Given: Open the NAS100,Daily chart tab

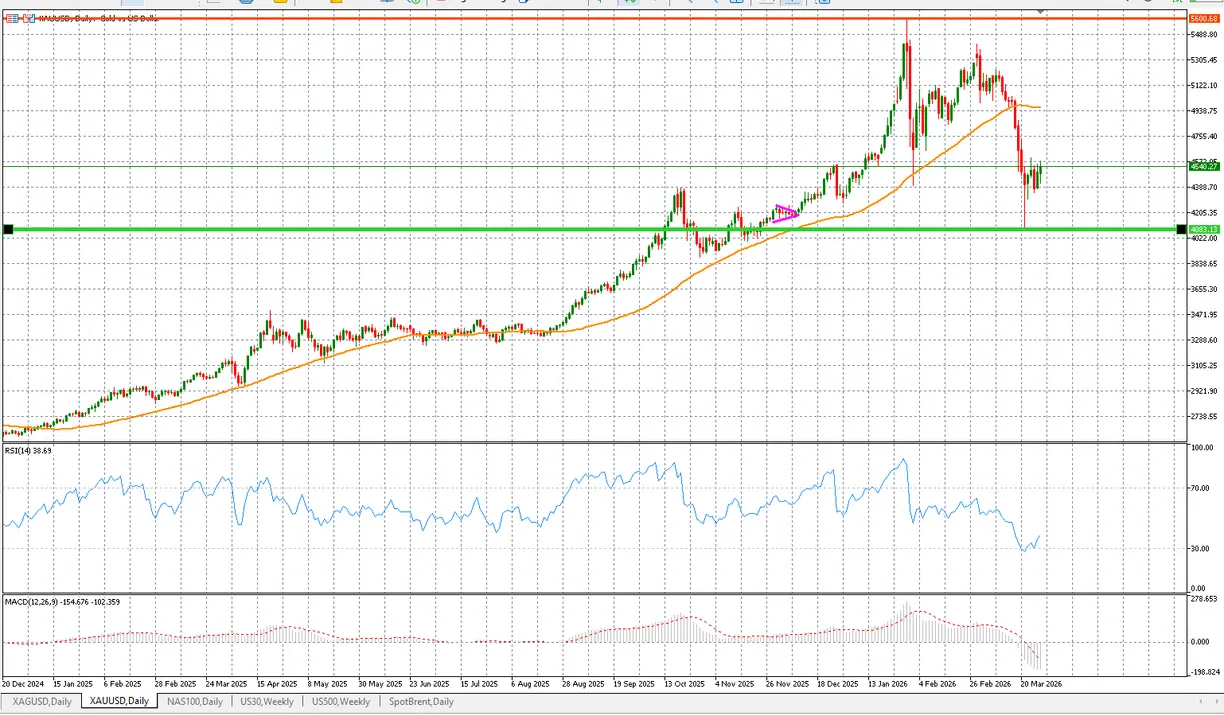Looking at the screenshot, I should point(194,702).
